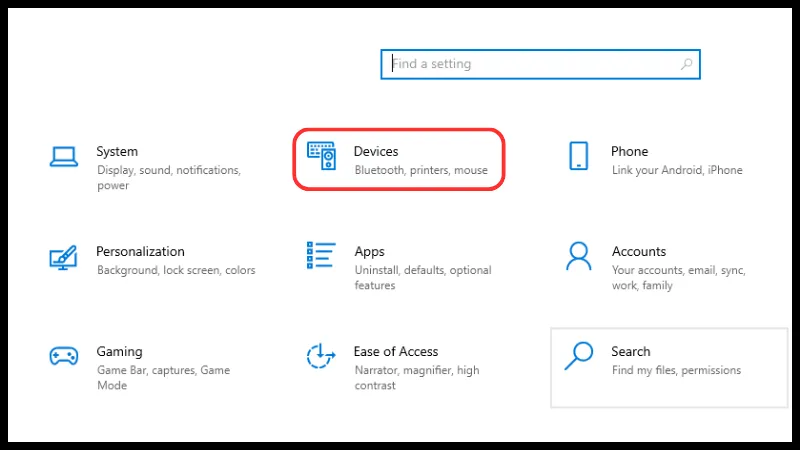Click the Personalization paintbrush icon

(x=63, y=257)
